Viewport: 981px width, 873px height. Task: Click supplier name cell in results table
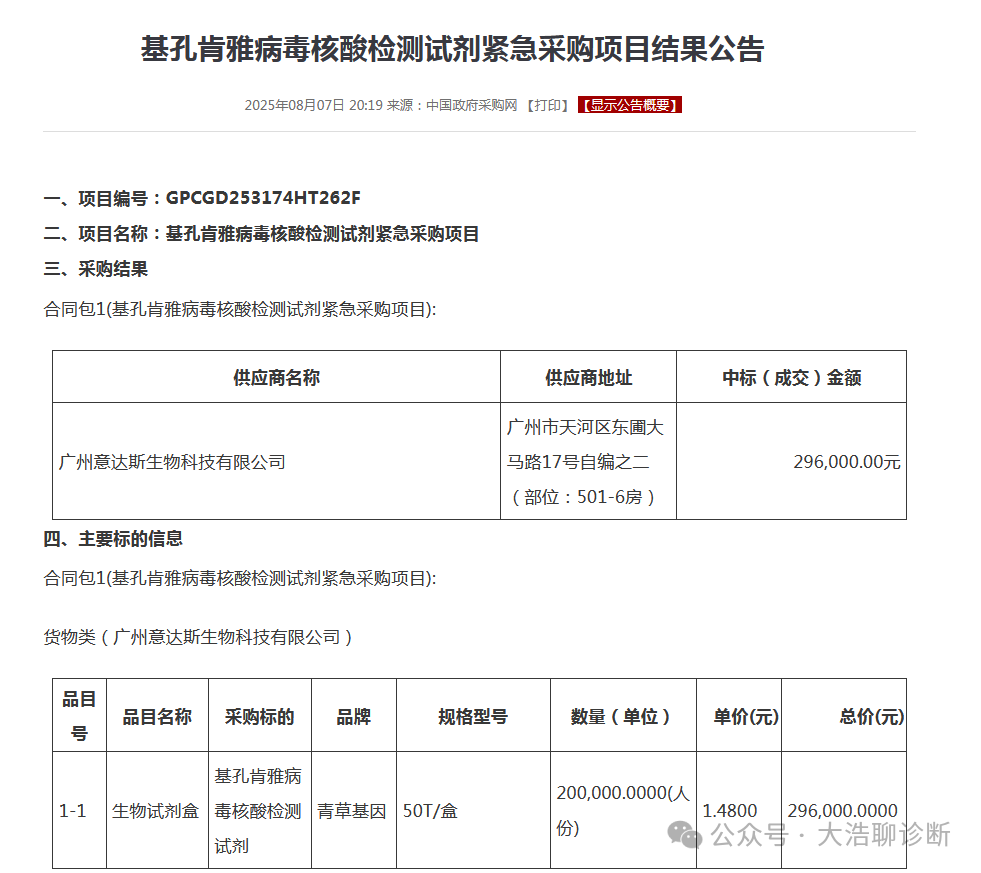tap(173, 462)
